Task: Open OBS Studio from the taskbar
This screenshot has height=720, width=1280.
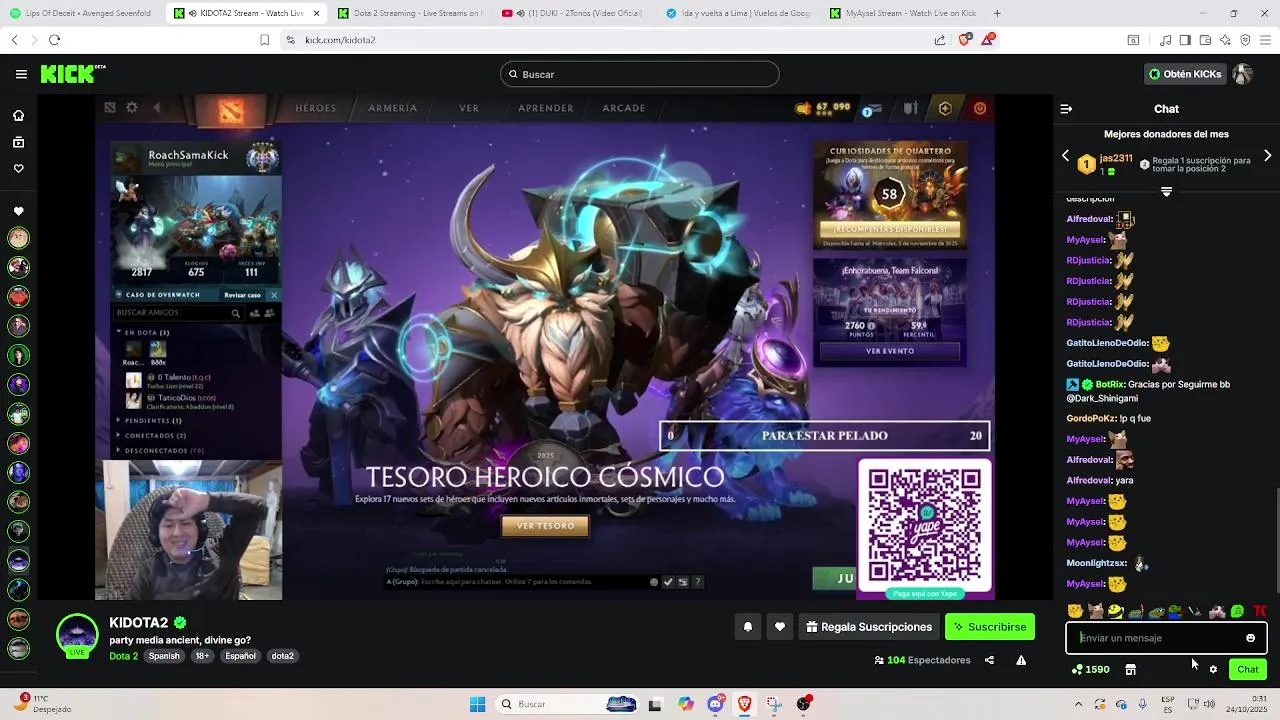Action: [803, 704]
